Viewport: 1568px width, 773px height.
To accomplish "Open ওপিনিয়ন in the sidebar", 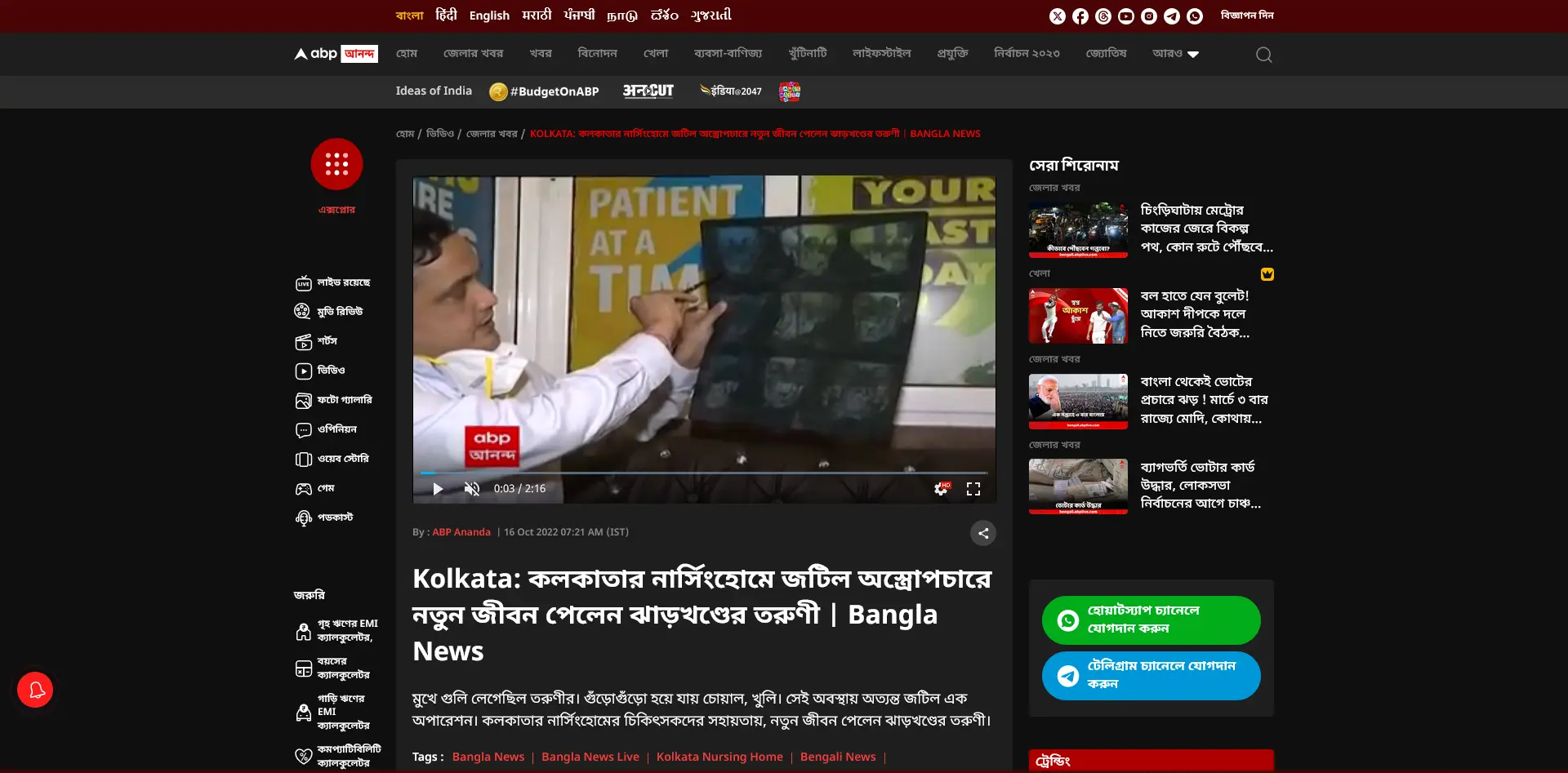I will click(x=326, y=429).
